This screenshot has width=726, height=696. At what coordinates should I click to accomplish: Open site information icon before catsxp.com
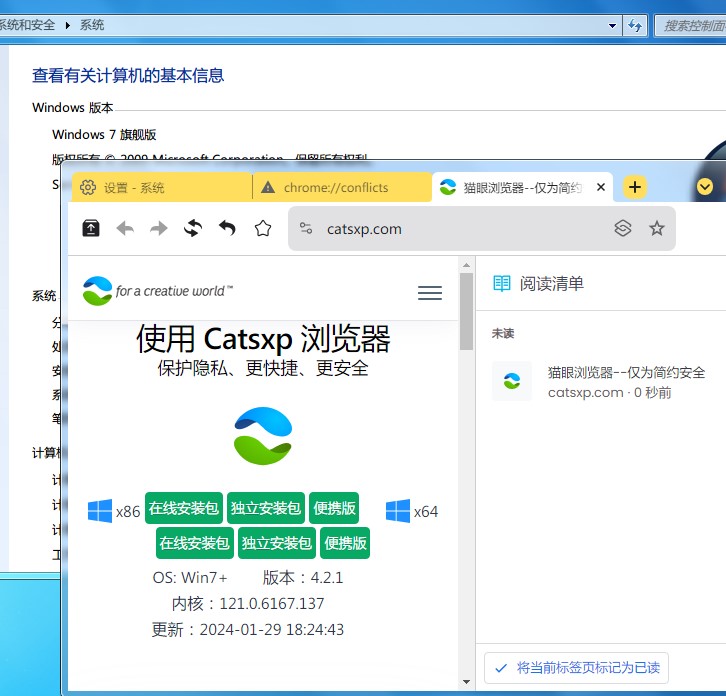click(306, 228)
